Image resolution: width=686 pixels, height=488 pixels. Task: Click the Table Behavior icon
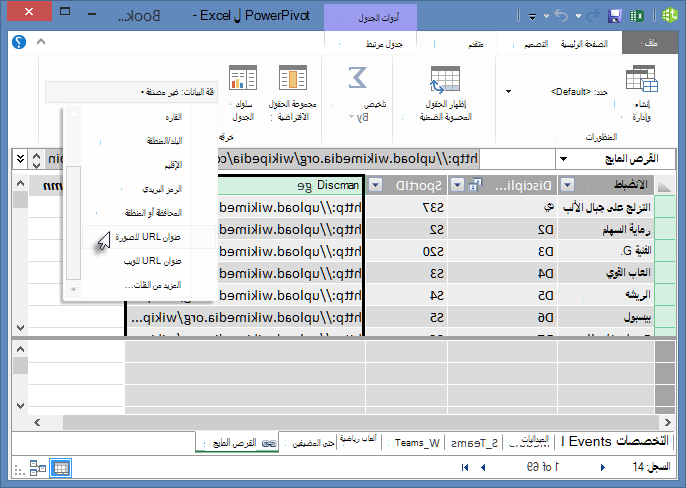click(243, 77)
